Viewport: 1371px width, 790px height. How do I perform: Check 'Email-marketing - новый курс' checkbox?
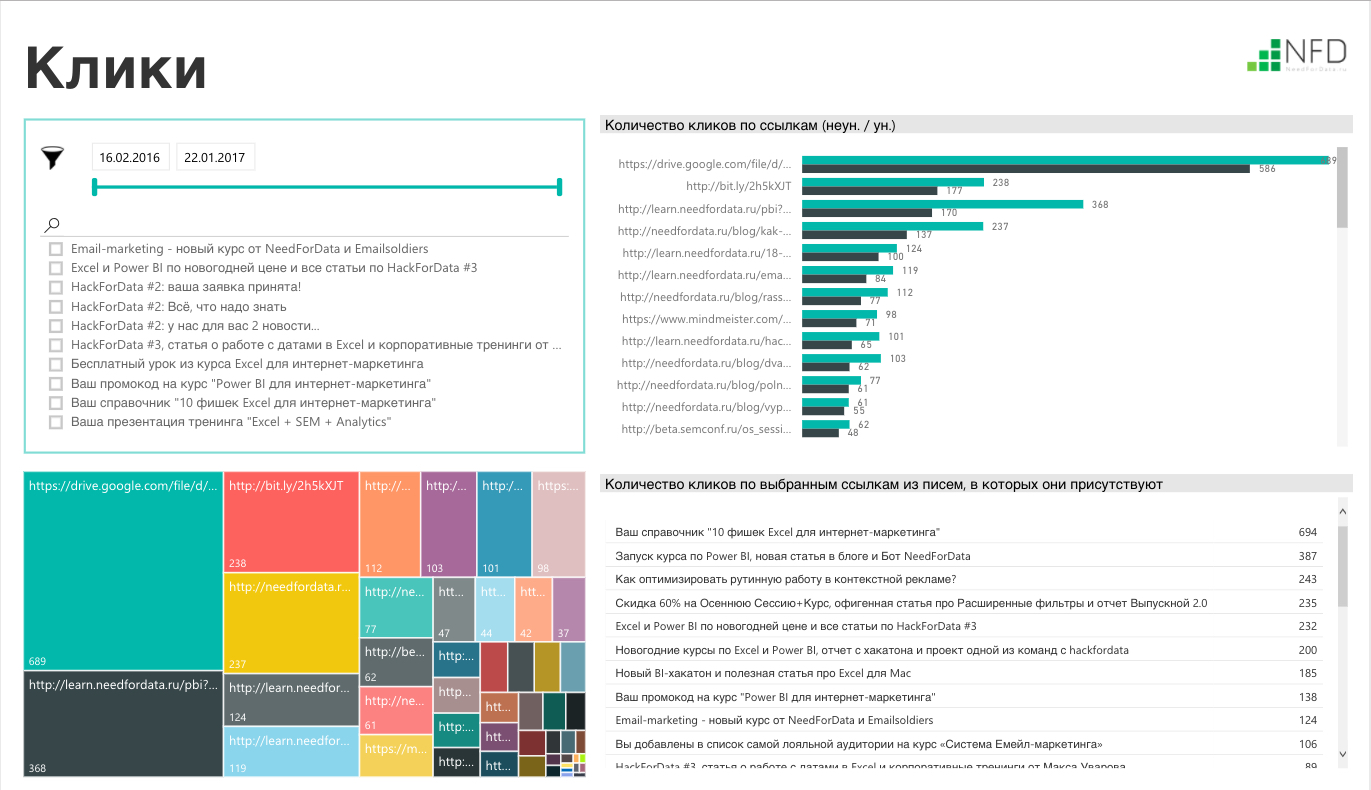56,249
